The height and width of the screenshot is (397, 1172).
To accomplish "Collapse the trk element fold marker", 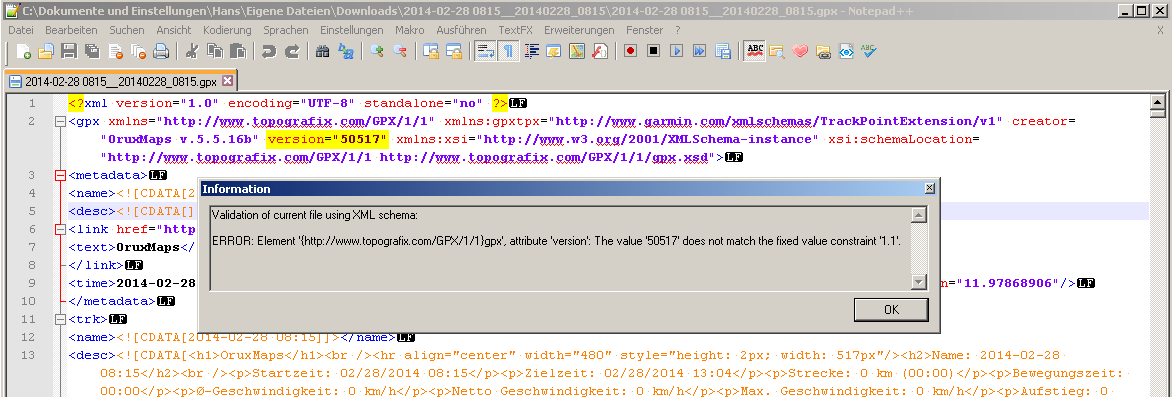I will (60, 319).
